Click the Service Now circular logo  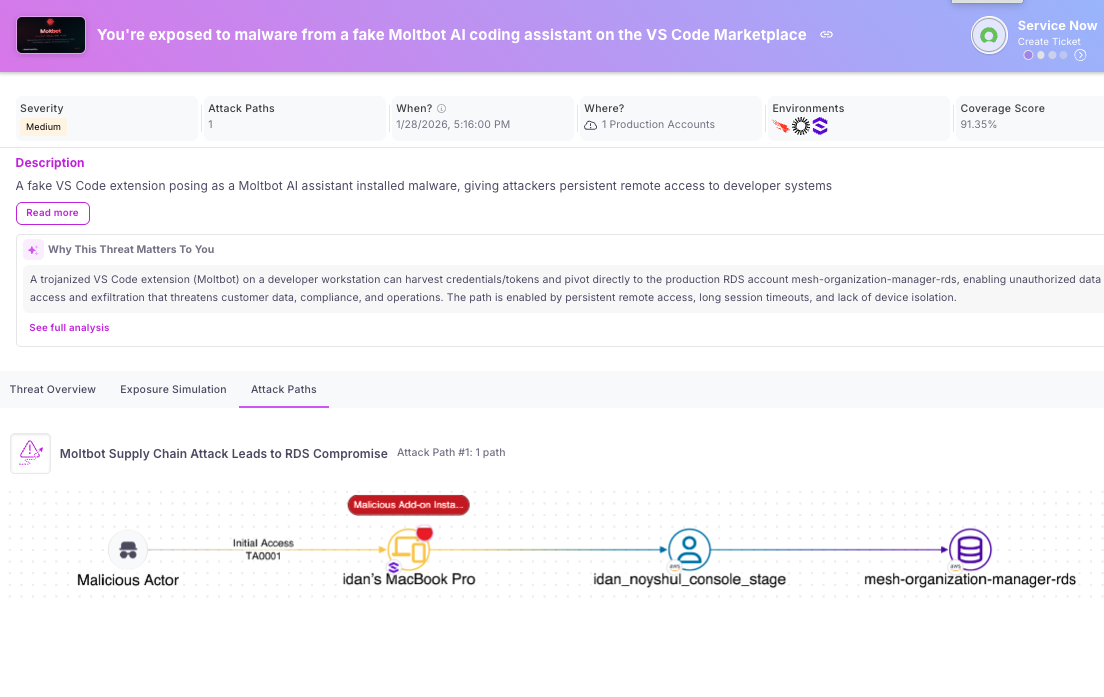pos(989,35)
